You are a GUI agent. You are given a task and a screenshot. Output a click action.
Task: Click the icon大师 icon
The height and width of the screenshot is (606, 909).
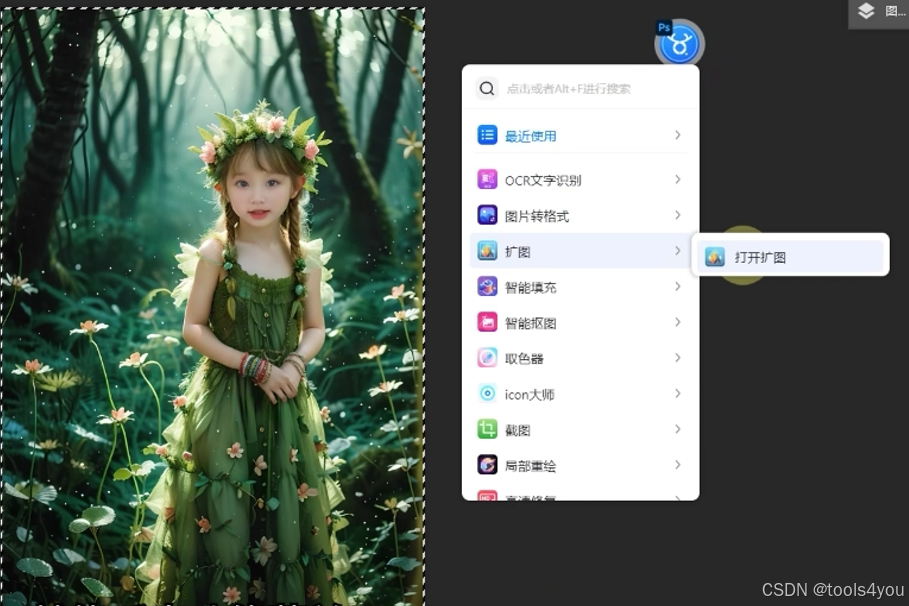[x=487, y=394]
